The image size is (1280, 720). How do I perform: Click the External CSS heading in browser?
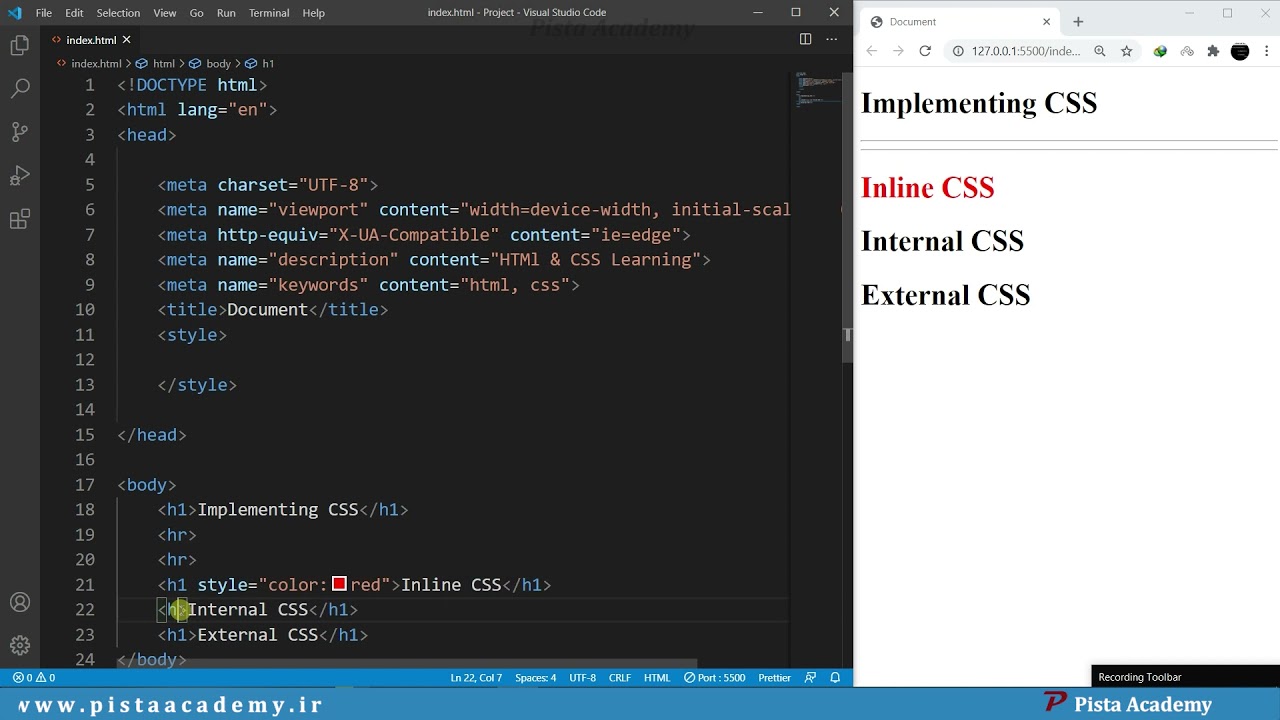945,296
